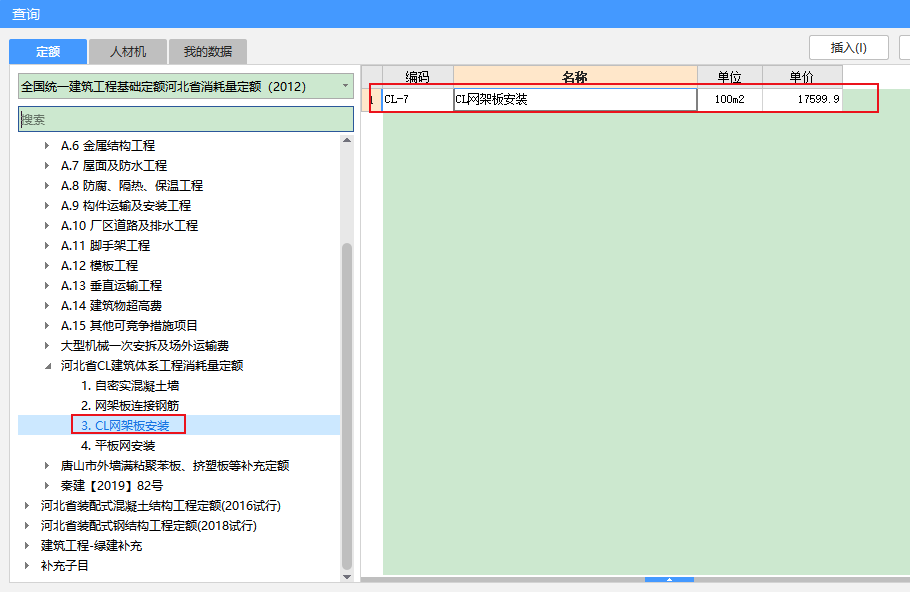Viewport: 910px width, 592px height.
Task: Open the quota library dropdown
Action: point(345,86)
